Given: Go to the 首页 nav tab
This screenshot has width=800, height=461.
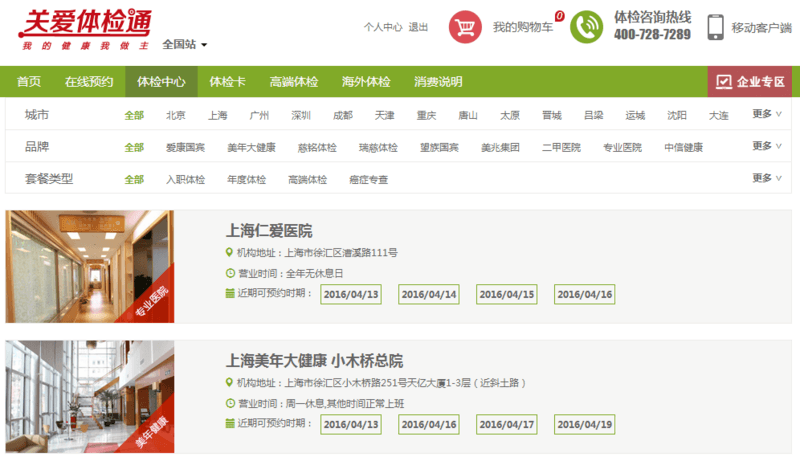Looking at the screenshot, I should click(29, 82).
